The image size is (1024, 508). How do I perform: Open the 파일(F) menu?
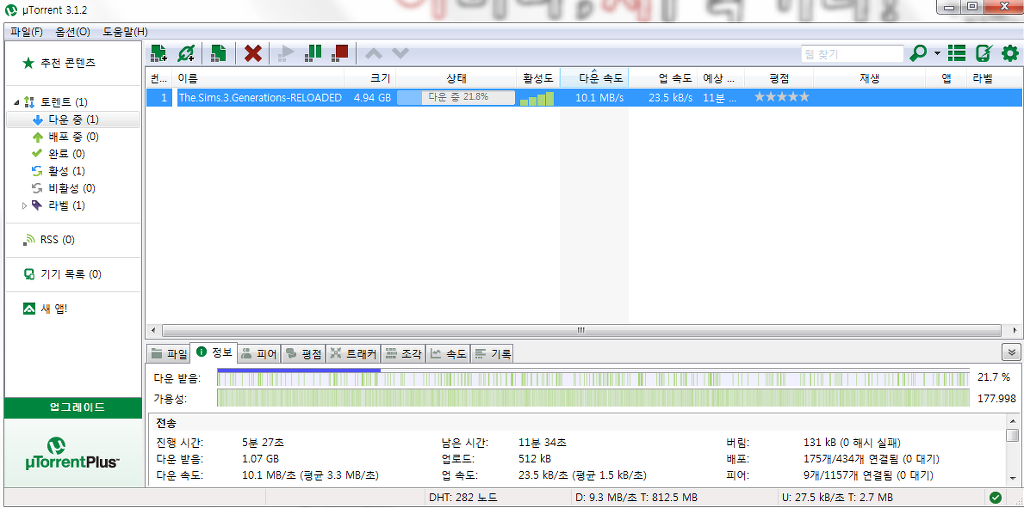point(27,31)
